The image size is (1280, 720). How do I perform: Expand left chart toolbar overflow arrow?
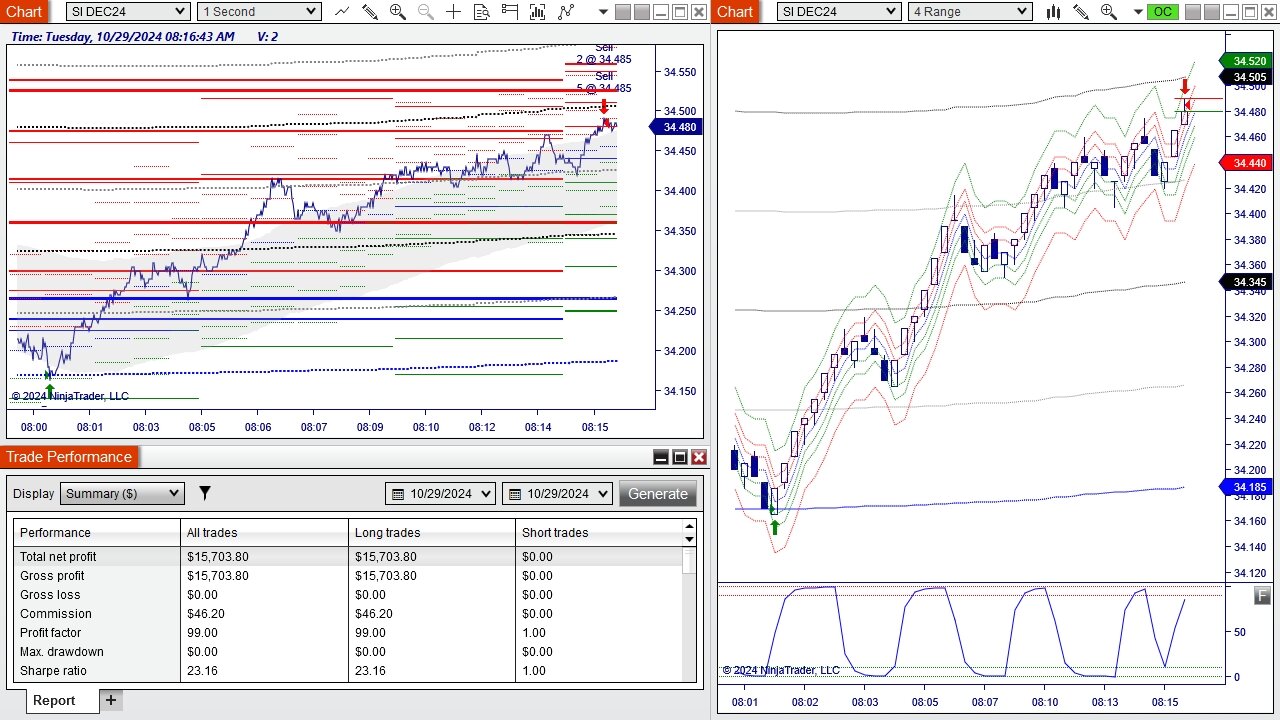[x=603, y=12]
